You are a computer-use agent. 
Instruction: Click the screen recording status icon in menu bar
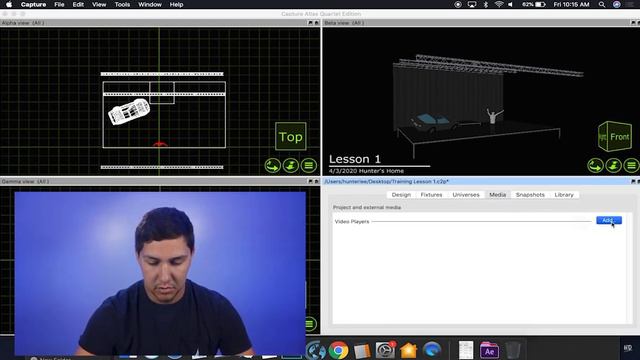click(x=458, y=4)
